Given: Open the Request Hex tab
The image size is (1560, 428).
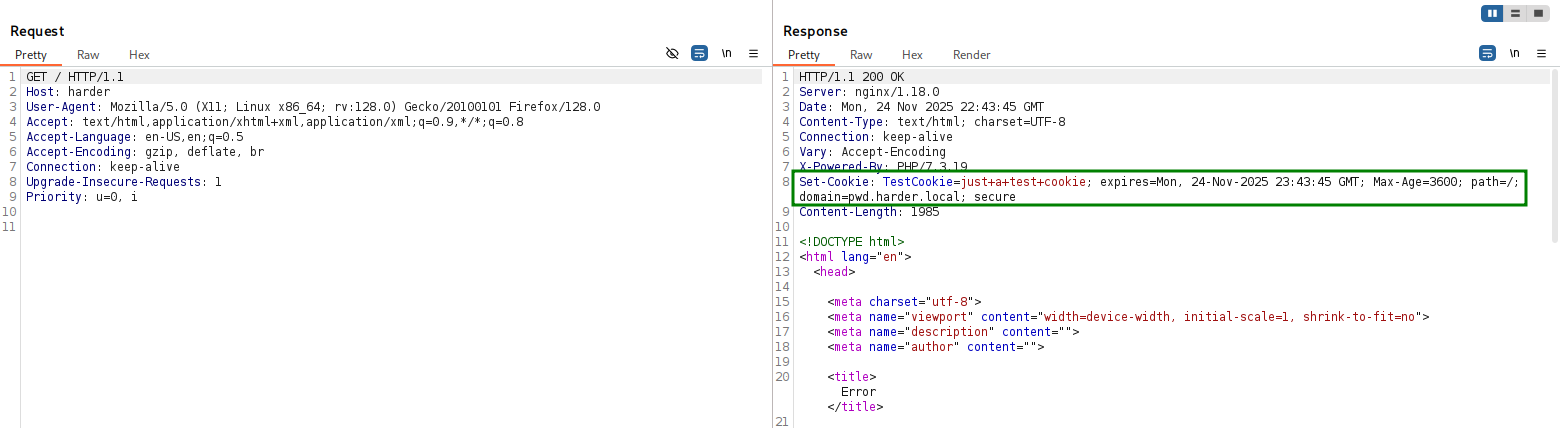Looking at the screenshot, I should (x=139, y=55).
